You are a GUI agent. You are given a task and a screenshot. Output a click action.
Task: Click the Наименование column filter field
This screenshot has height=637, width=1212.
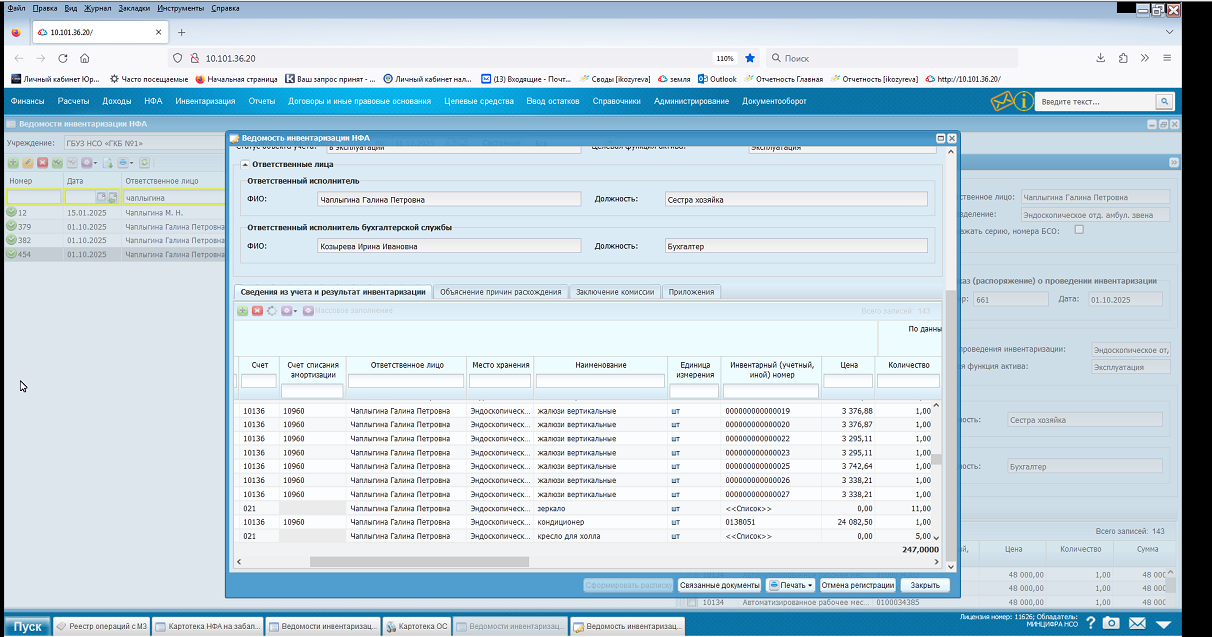[600, 381]
